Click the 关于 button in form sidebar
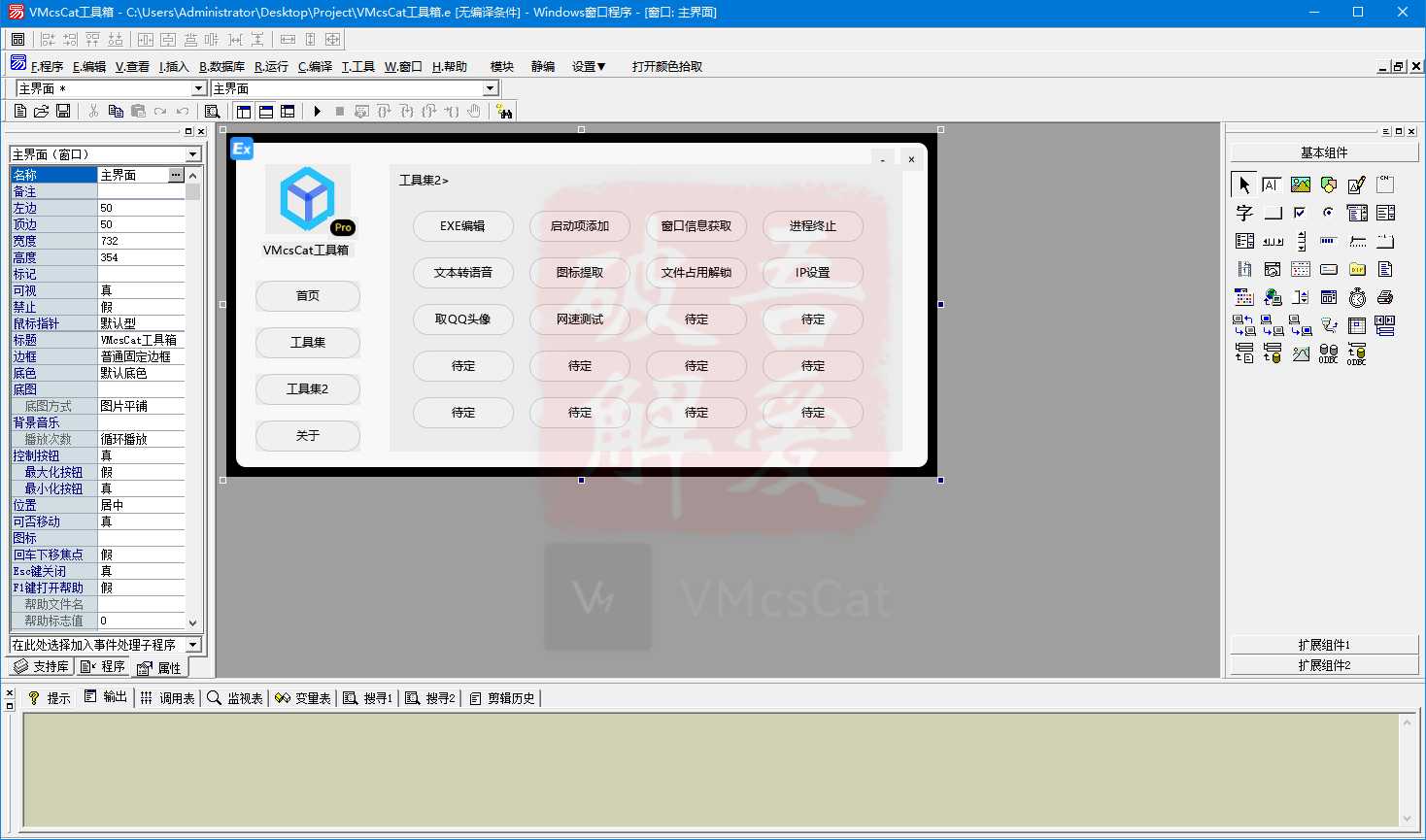Screen dimensions: 1426x840 tap(307, 436)
